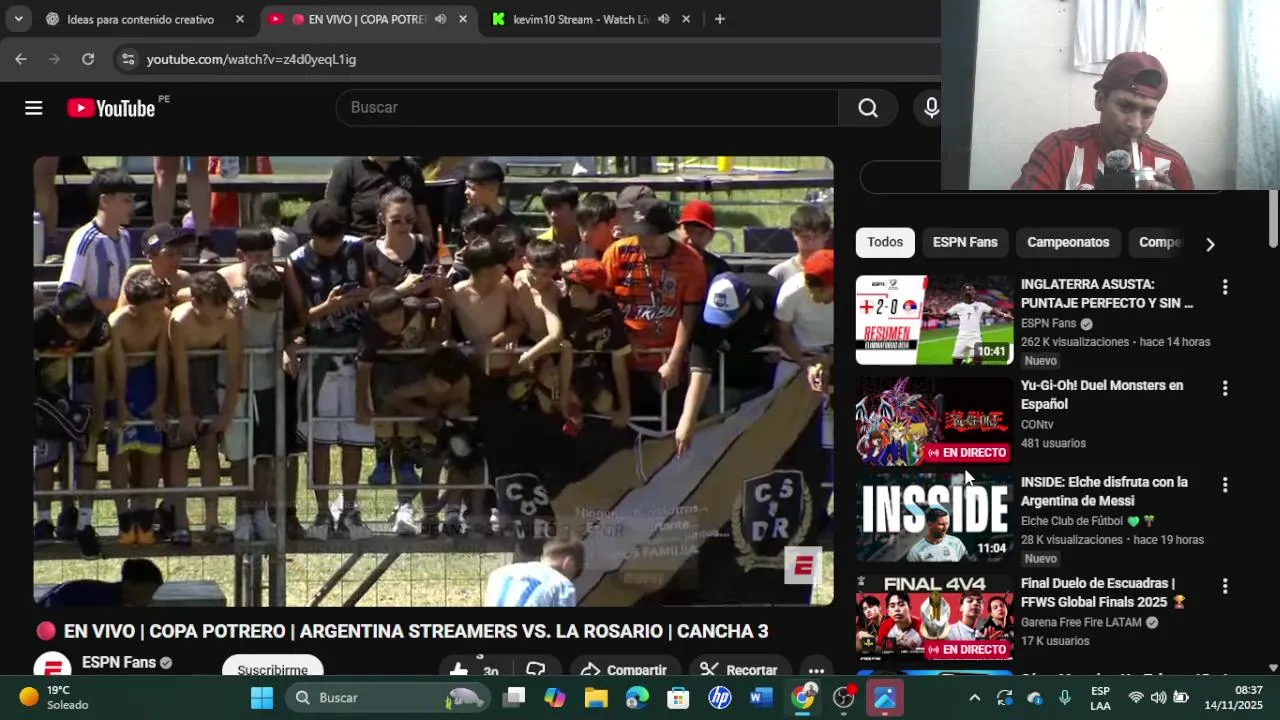
Task: Open site information icon in address bar
Action: click(x=128, y=59)
